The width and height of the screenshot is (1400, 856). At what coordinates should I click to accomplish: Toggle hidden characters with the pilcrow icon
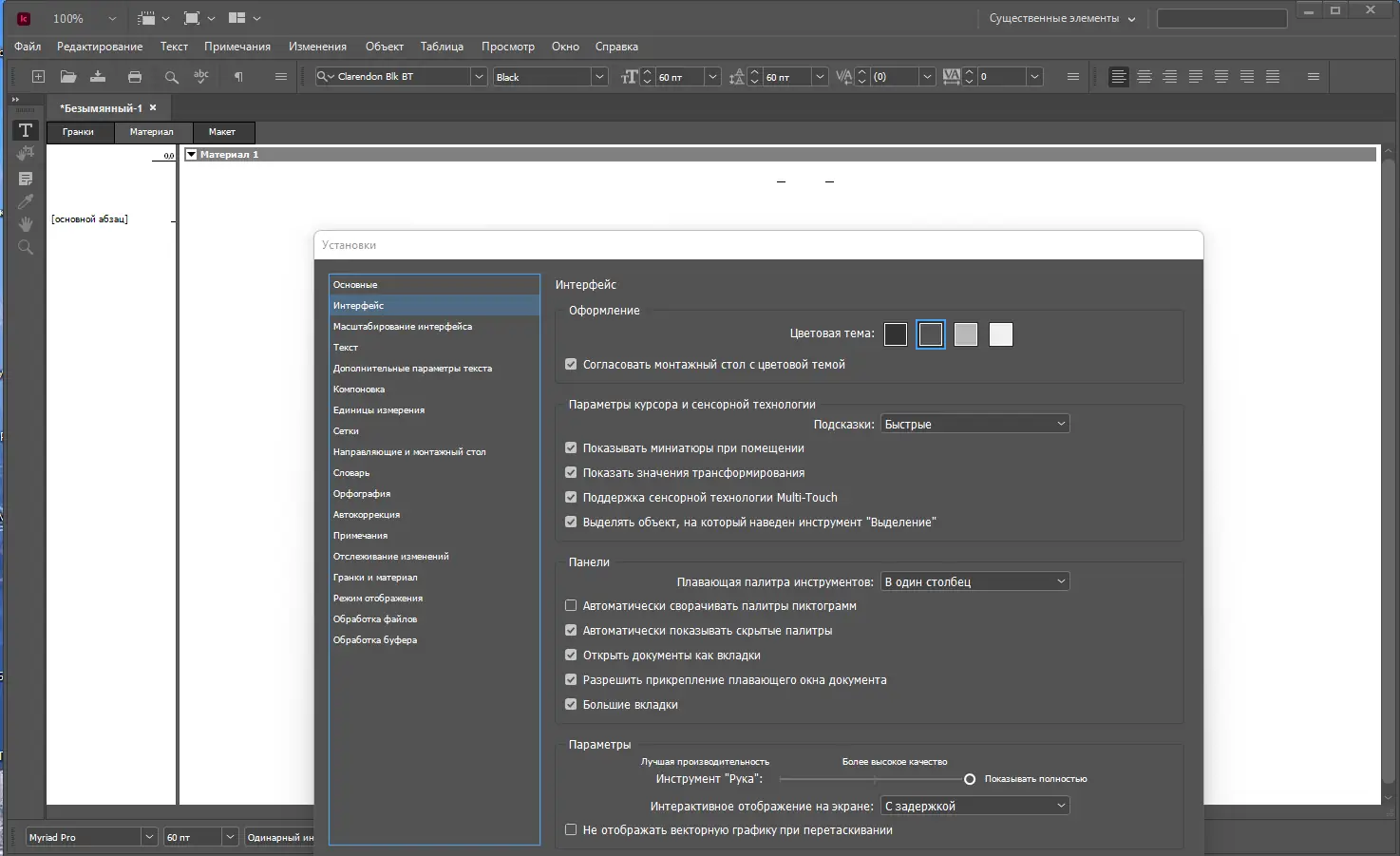pyautogui.click(x=238, y=77)
